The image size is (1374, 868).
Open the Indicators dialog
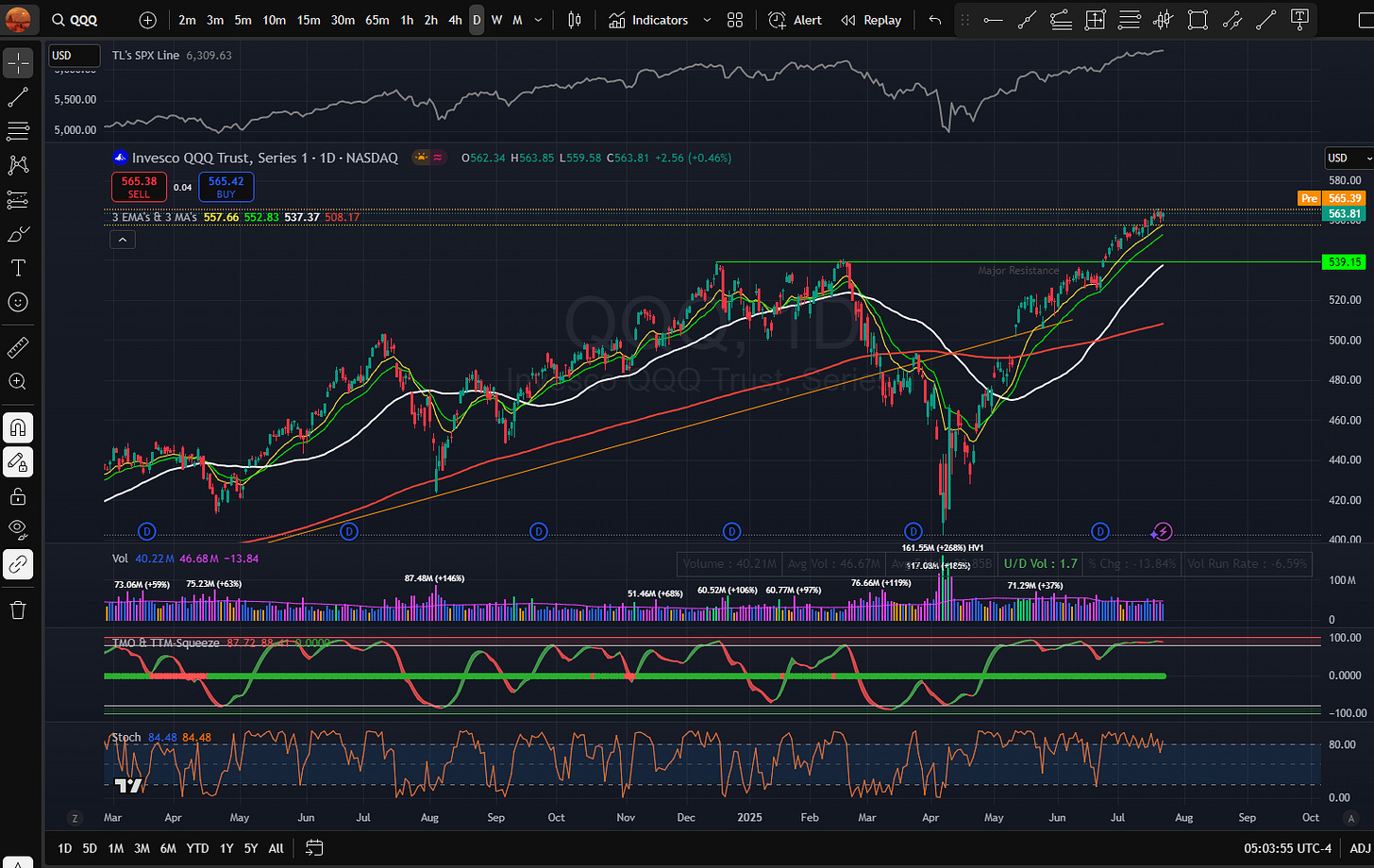point(648,20)
